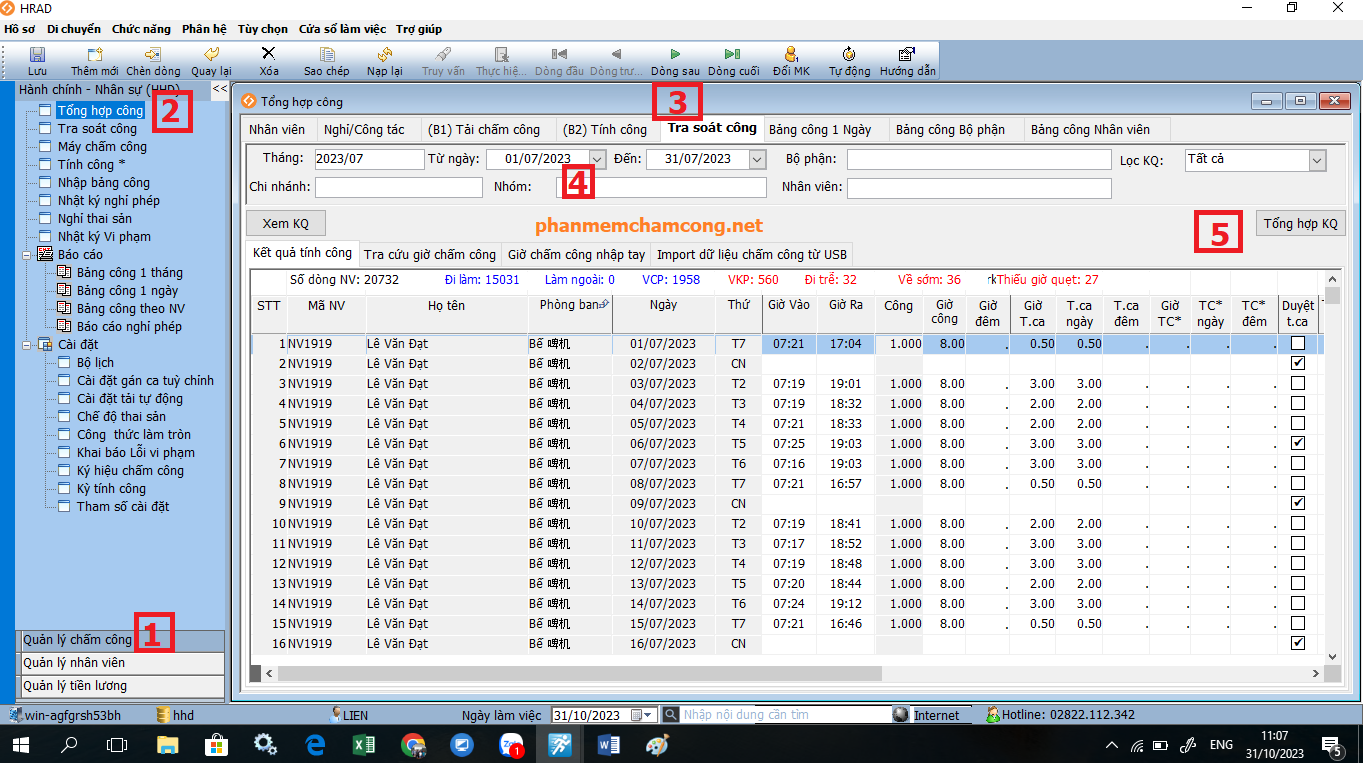
Task: Tick Duyệt t.ca checkbox for 12/07/2023 row
Action: pyautogui.click(x=1298, y=564)
